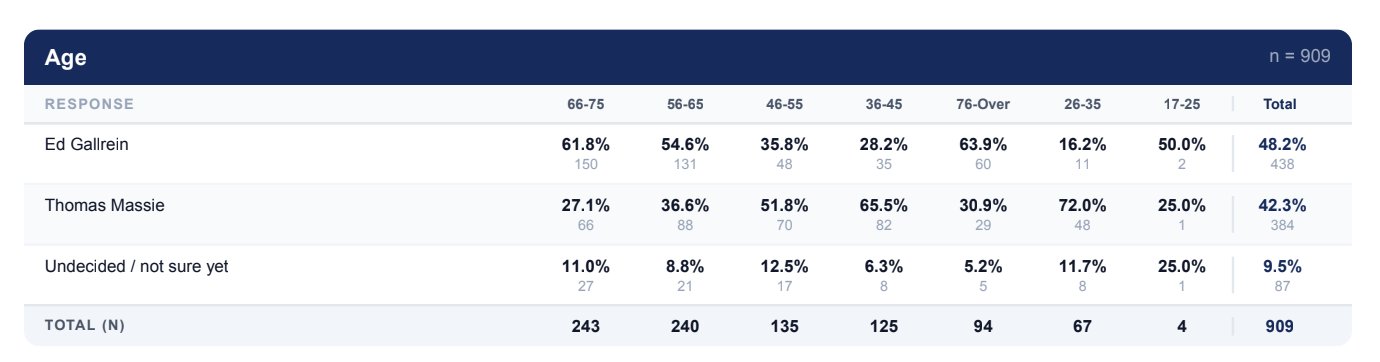
Task: Click the RESPONSE column header
Action: (89, 104)
